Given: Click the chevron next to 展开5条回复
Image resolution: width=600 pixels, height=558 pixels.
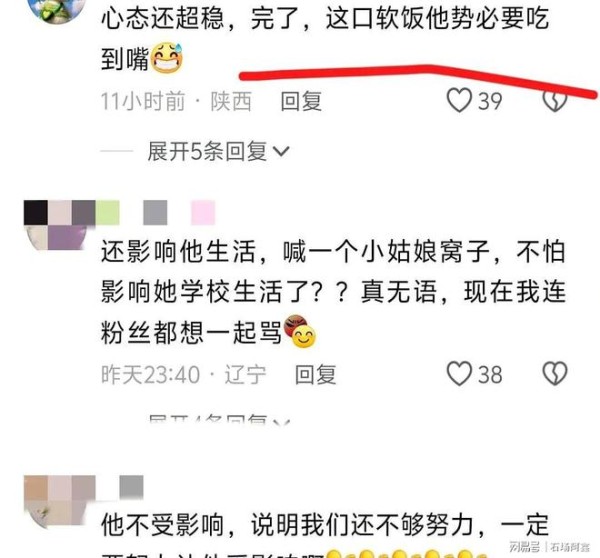Looking at the screenshot, I should (x=281, y=152).
